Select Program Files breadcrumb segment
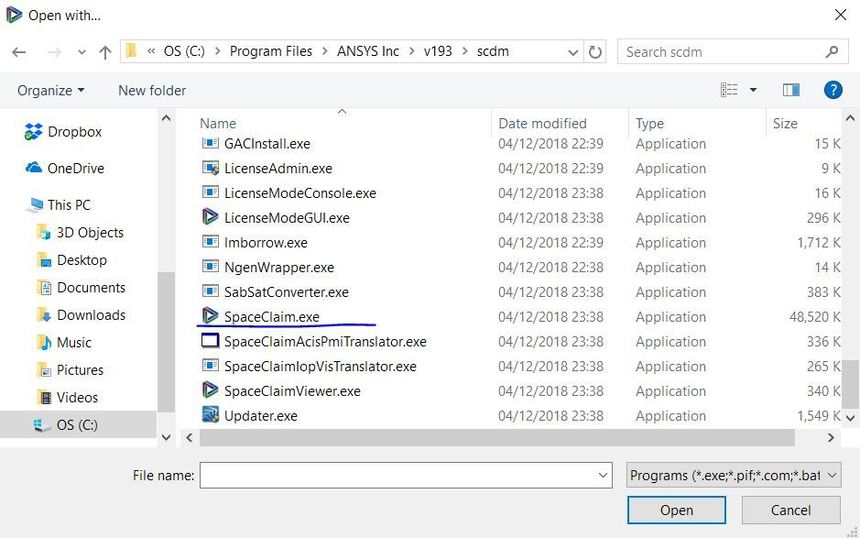 click(x=271, y=52)
